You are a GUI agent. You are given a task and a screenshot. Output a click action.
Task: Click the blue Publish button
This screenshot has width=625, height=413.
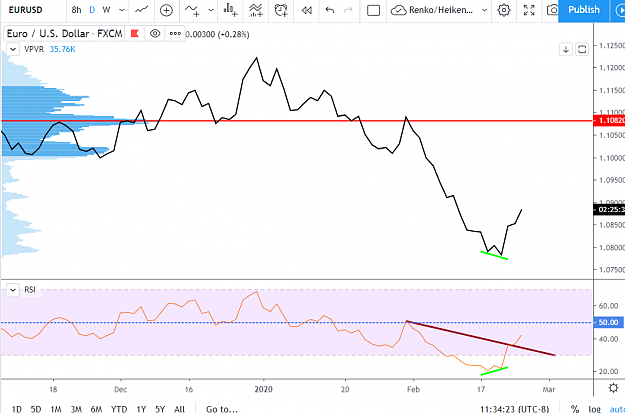[x=584, y=10]
